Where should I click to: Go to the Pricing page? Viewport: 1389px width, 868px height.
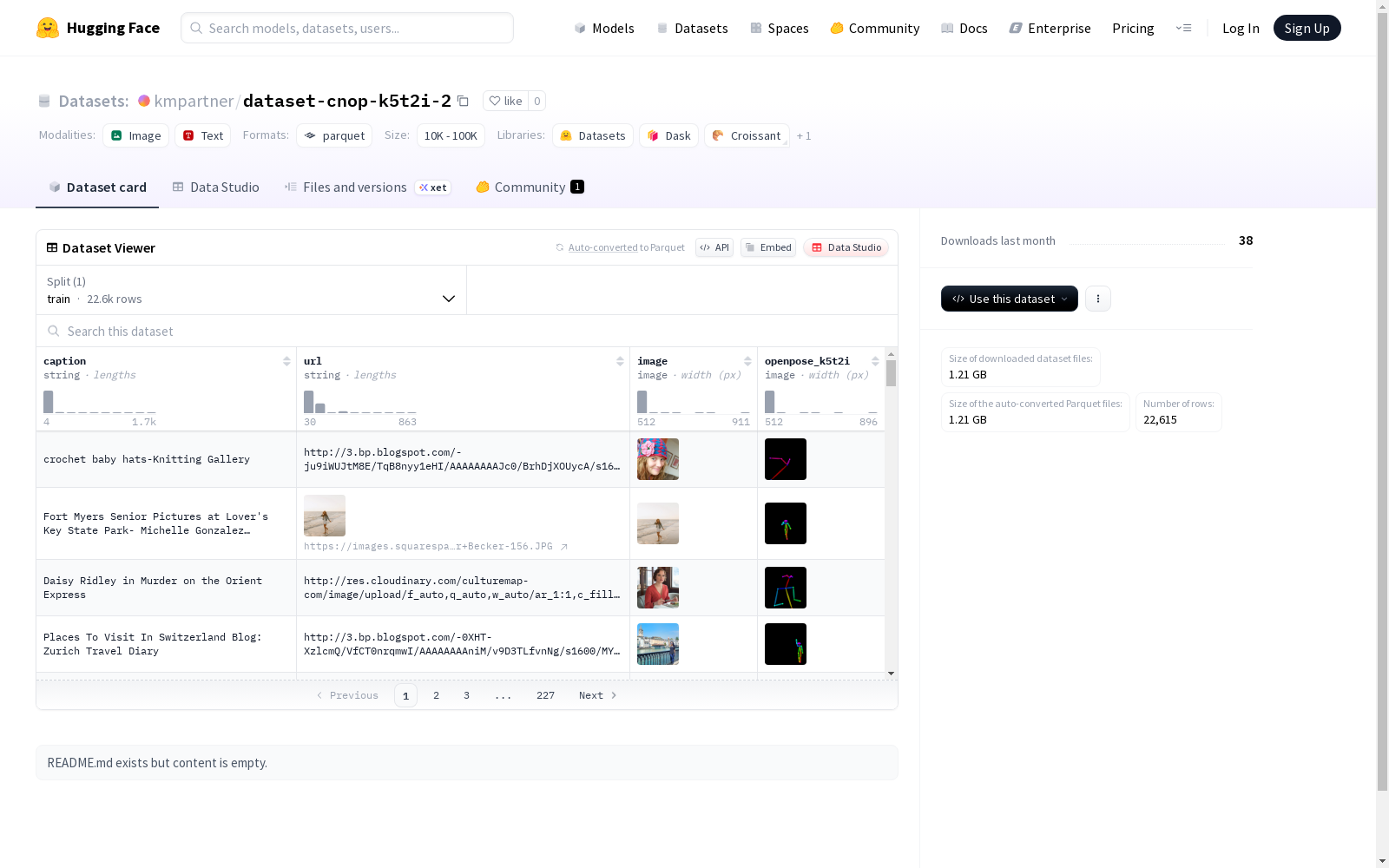[1133, 28]
